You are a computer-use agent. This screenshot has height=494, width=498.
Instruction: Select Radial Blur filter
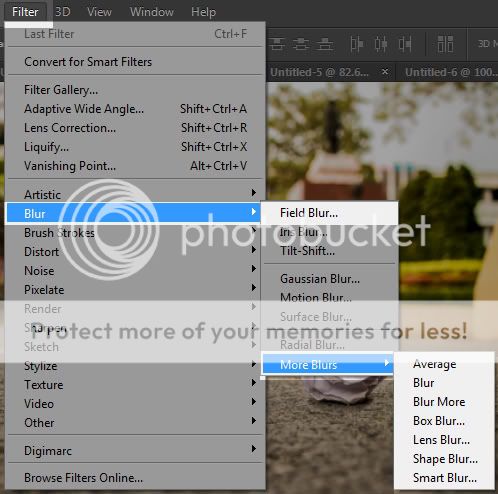coord(330,345)
